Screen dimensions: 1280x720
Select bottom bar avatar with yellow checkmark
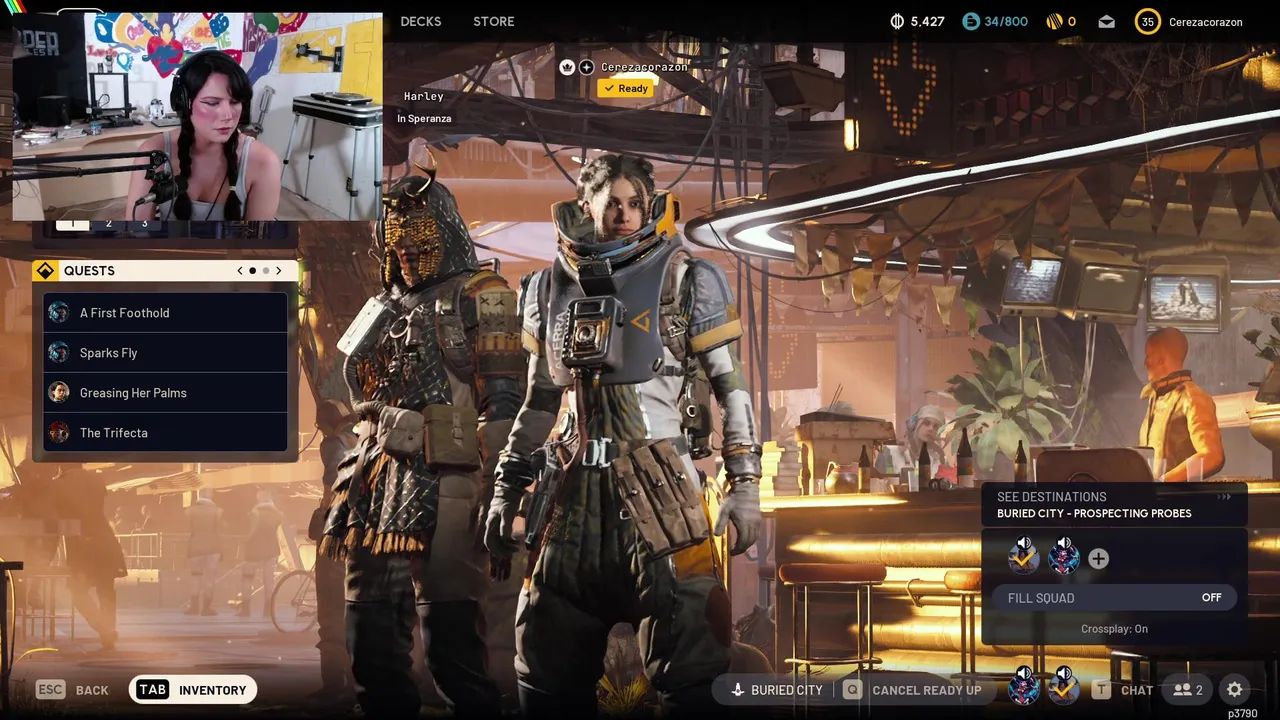(1063, 688)
